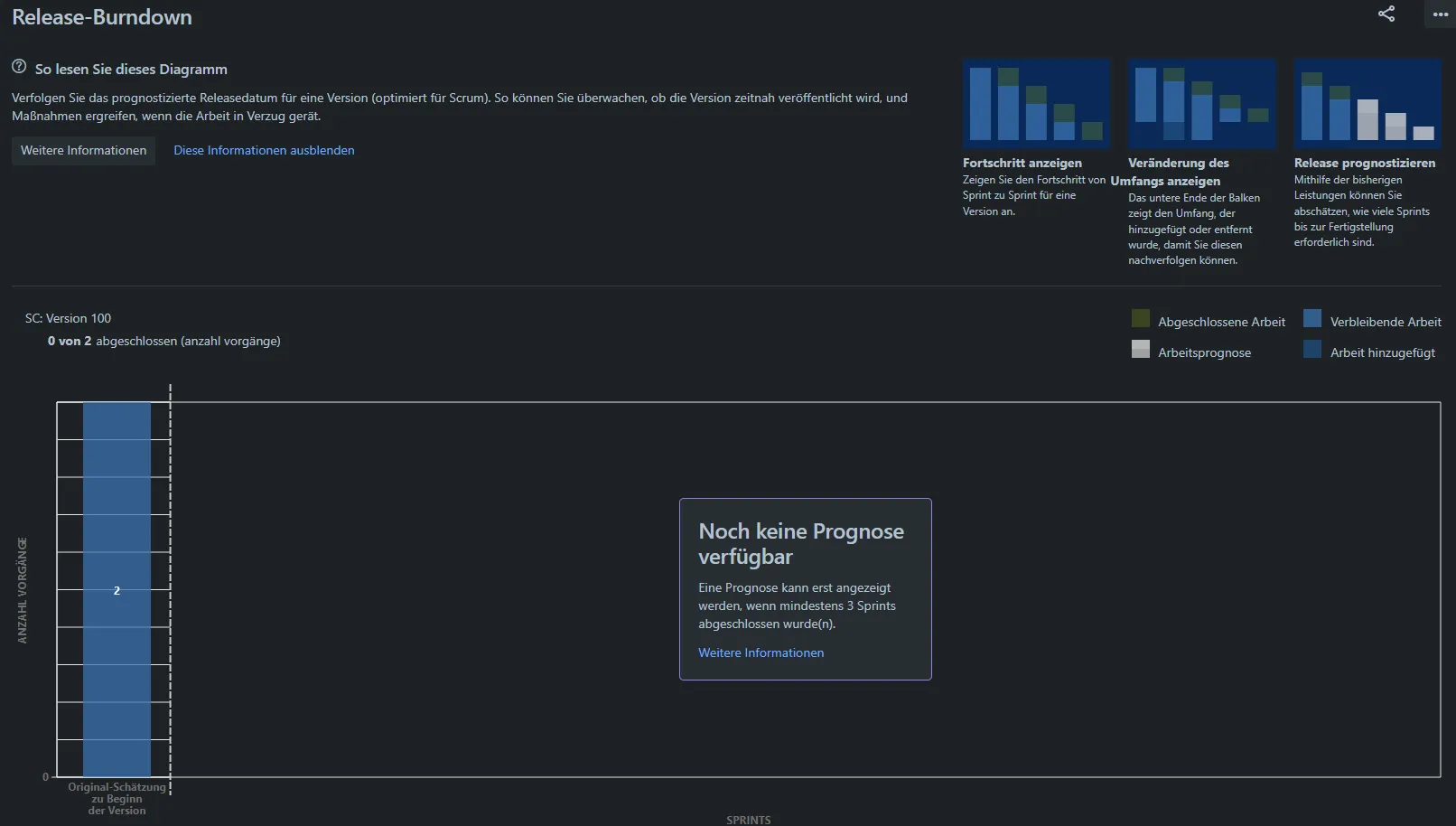Click the 'Release prognostizieren' chart thumbnail
The image size is (1456, 826).
pos(1367,103)
